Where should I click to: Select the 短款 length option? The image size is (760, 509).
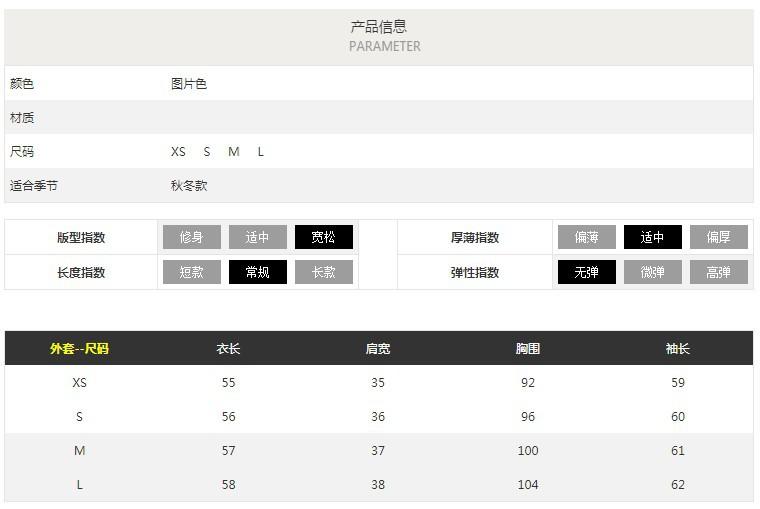coord(191,272)
